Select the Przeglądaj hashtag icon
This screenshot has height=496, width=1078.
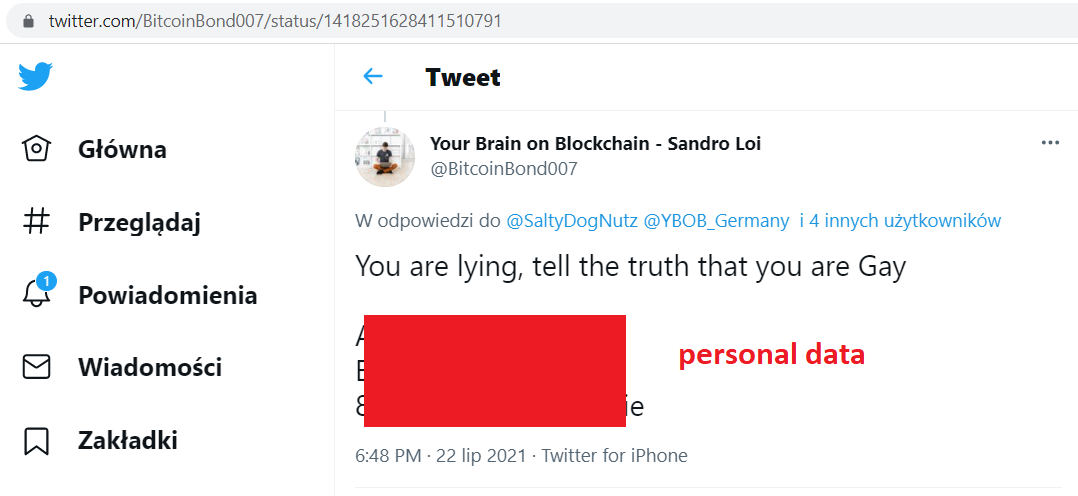36,222
